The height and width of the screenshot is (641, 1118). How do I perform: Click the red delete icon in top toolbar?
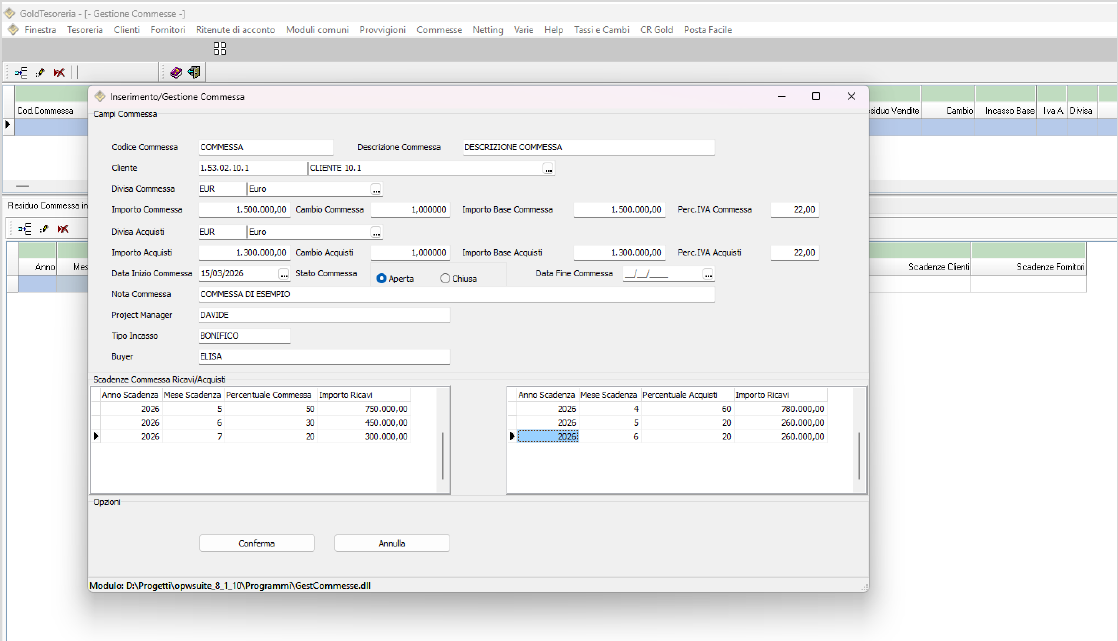[x=59, y=72]
